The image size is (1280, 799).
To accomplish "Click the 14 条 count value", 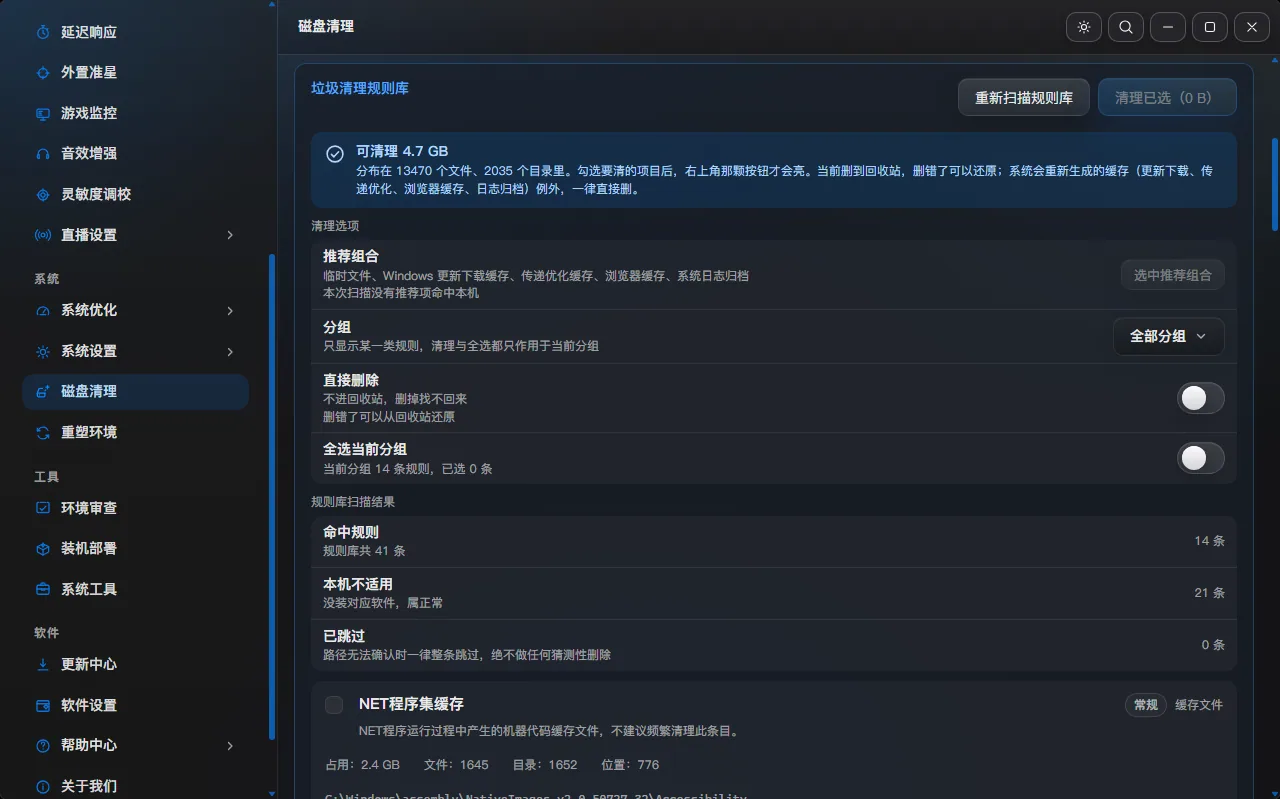I will [1209, 541].
